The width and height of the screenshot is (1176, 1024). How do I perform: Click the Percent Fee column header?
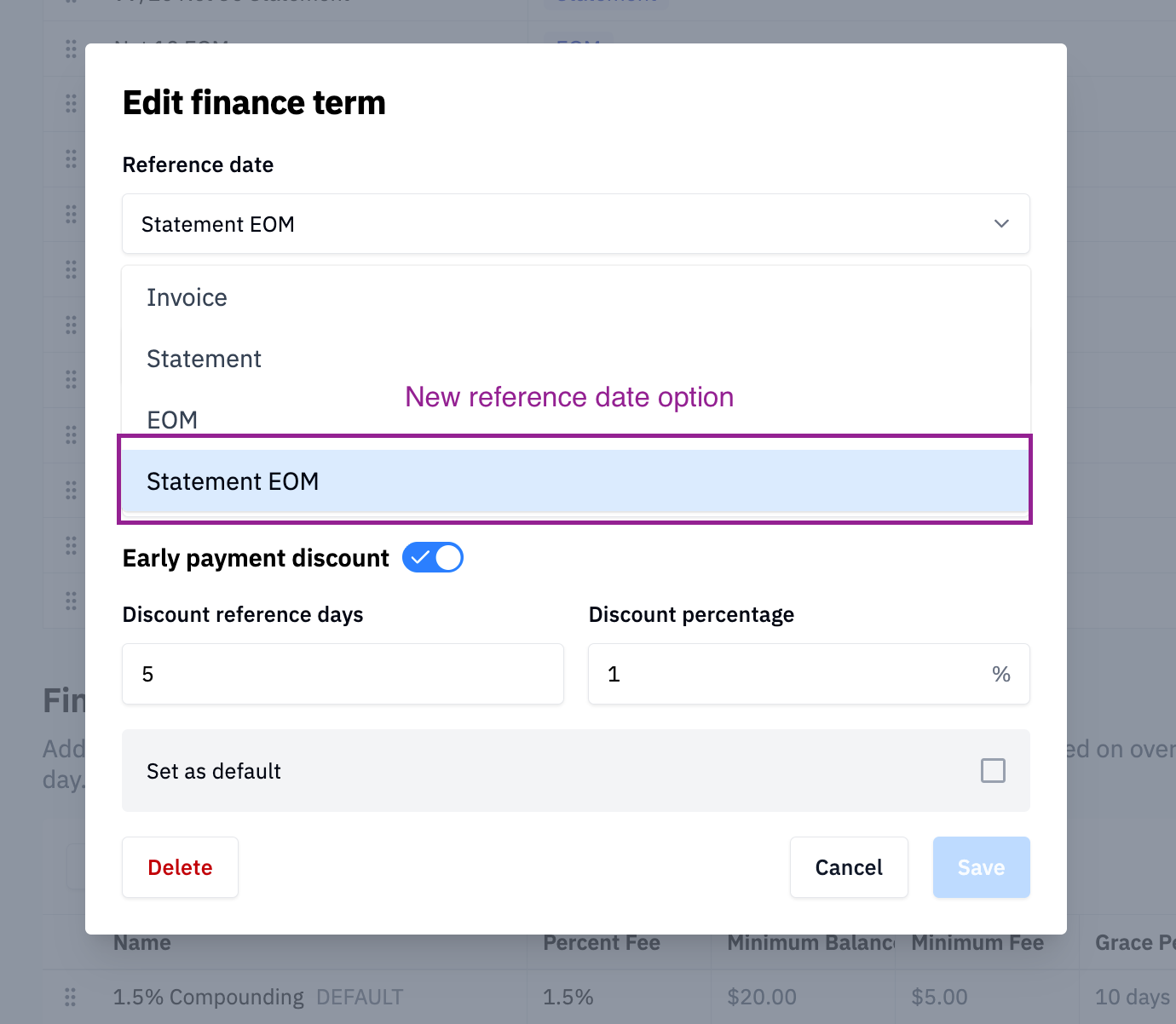click(x=602, y=943)
